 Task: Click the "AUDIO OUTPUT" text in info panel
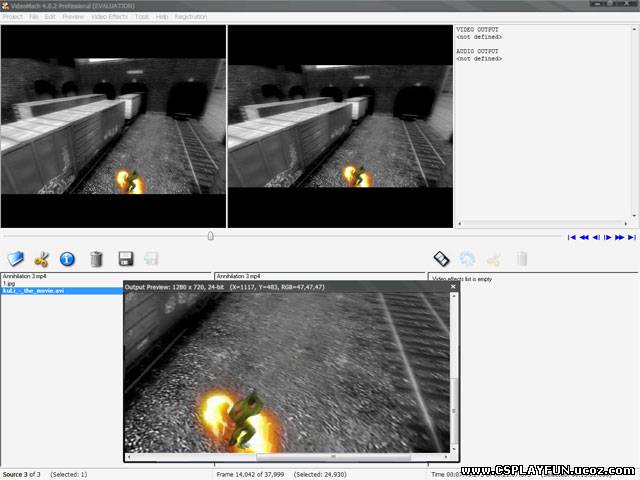click(477, 51)
